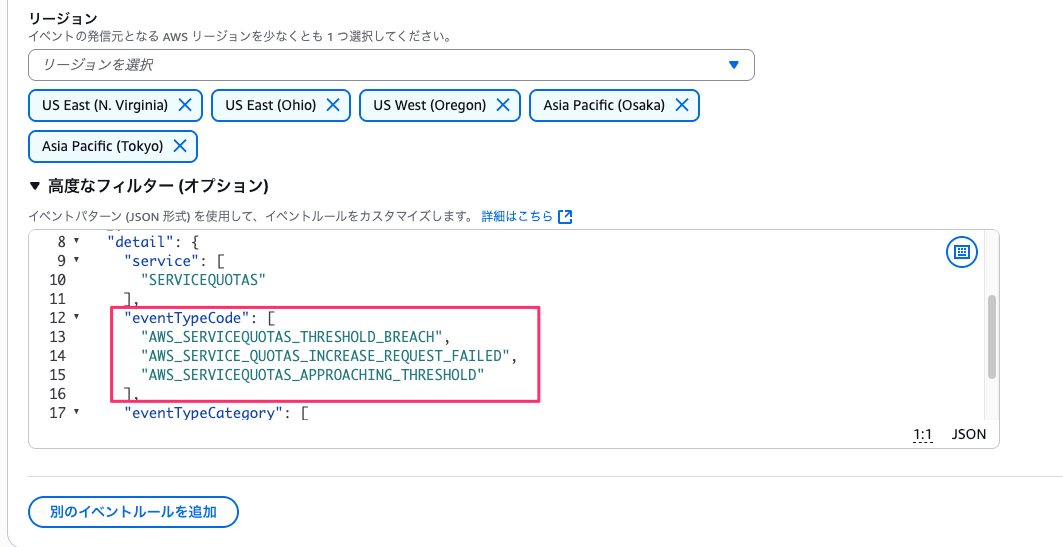Open the リージョンを選択 dropdown arrow

[733, 65]
